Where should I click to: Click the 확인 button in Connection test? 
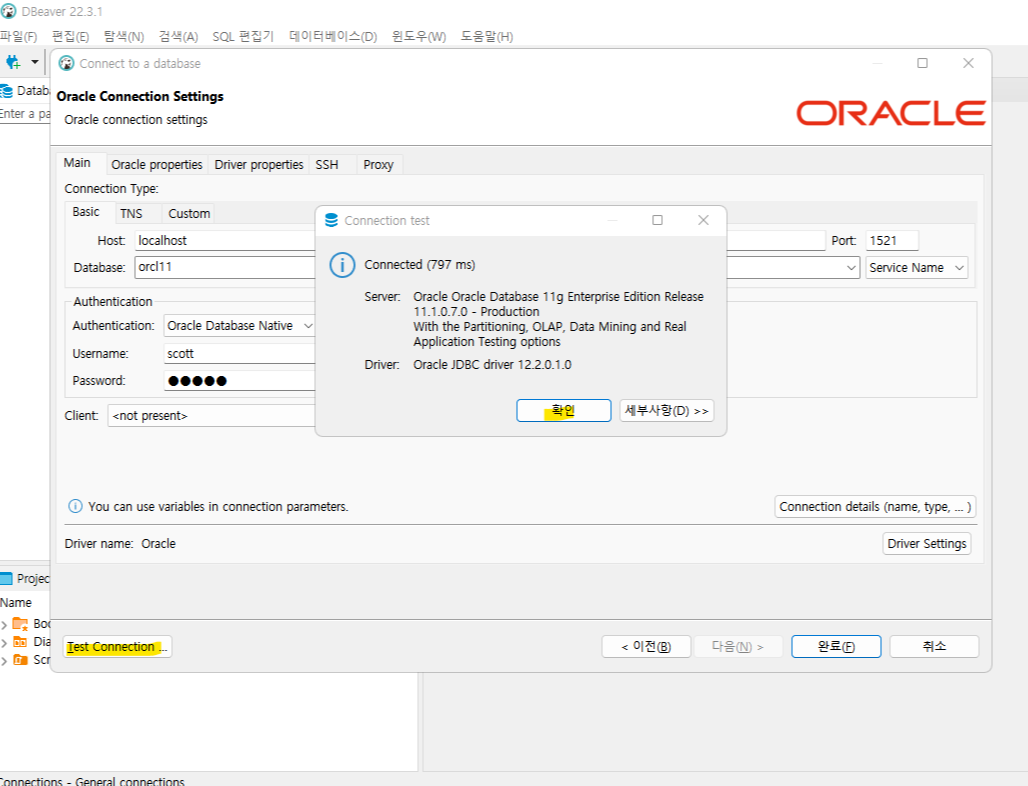564,410
